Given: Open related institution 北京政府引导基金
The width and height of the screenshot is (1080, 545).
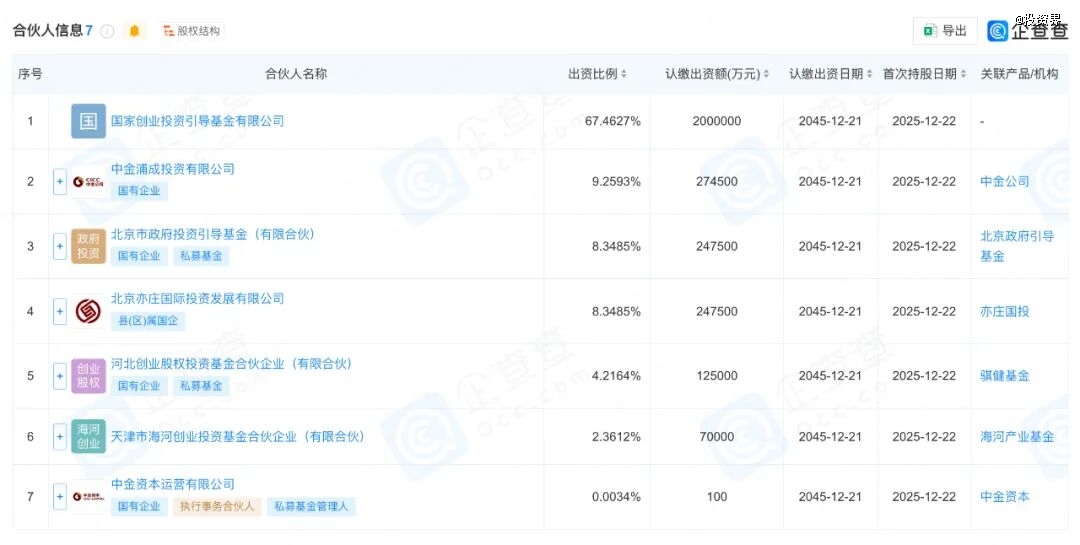Looking at the screenshot, I should click(1017, 246).
